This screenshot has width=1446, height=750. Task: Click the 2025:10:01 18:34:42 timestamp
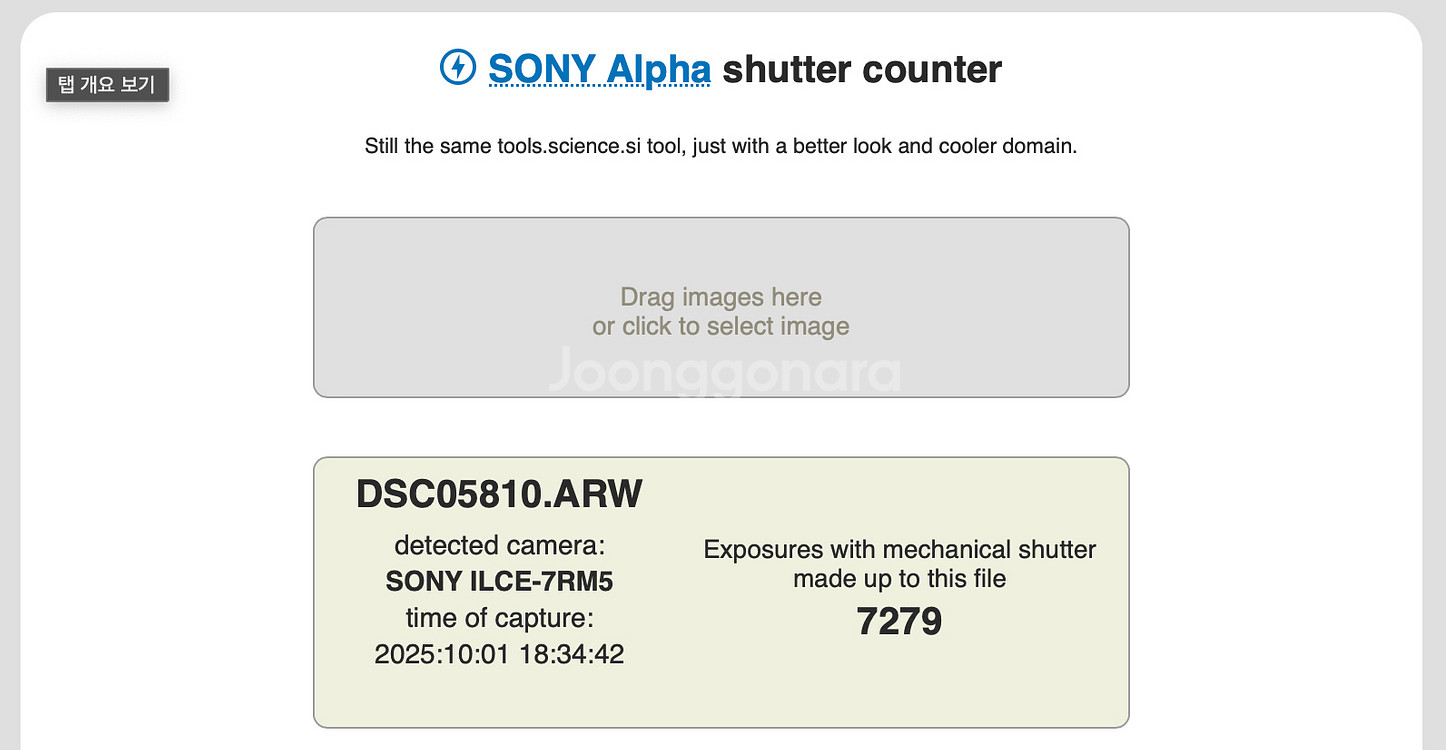click(499, 654)
